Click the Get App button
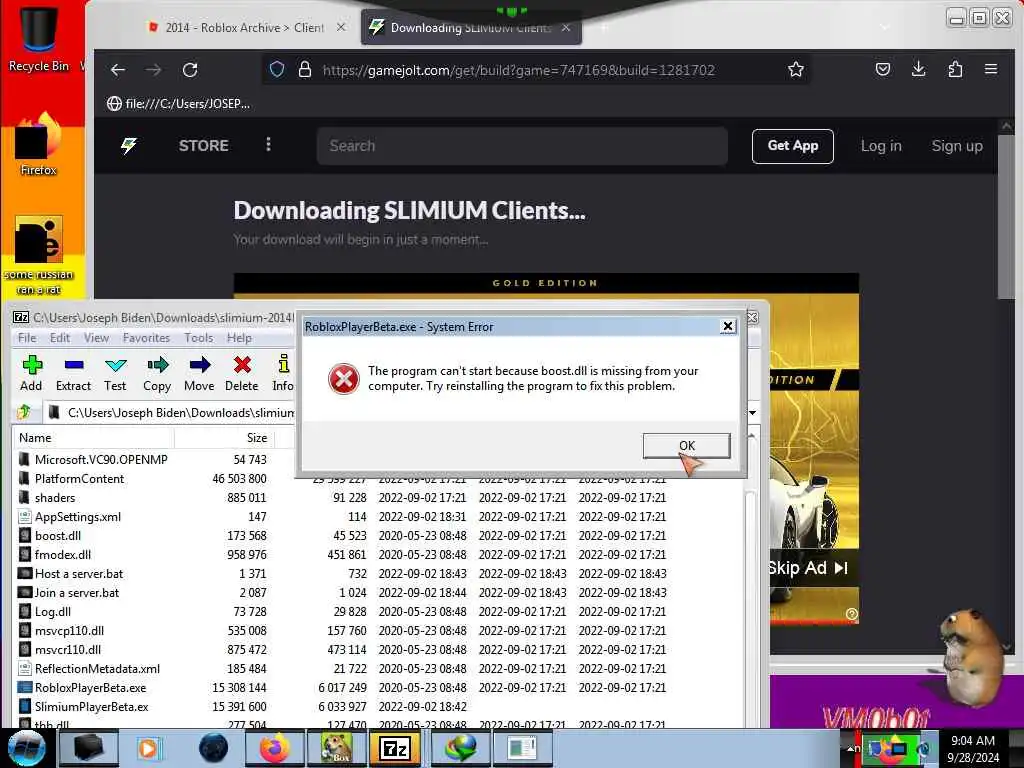1024x768 pixels. (x=792, y=146)
